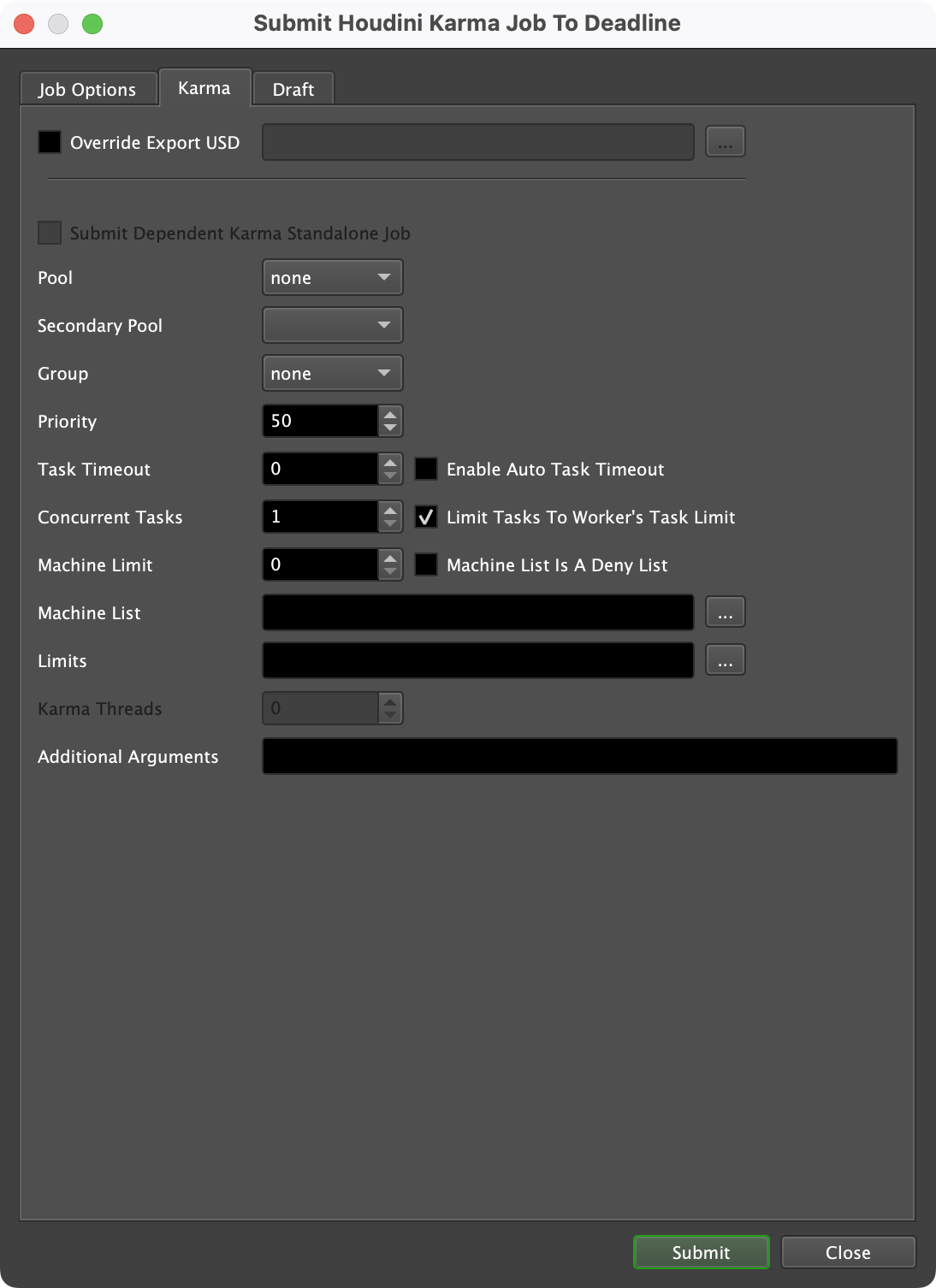This screenshot has width=936, height=1288.
Task: Enable Auto Task Timeout
Action: point(425,469)
